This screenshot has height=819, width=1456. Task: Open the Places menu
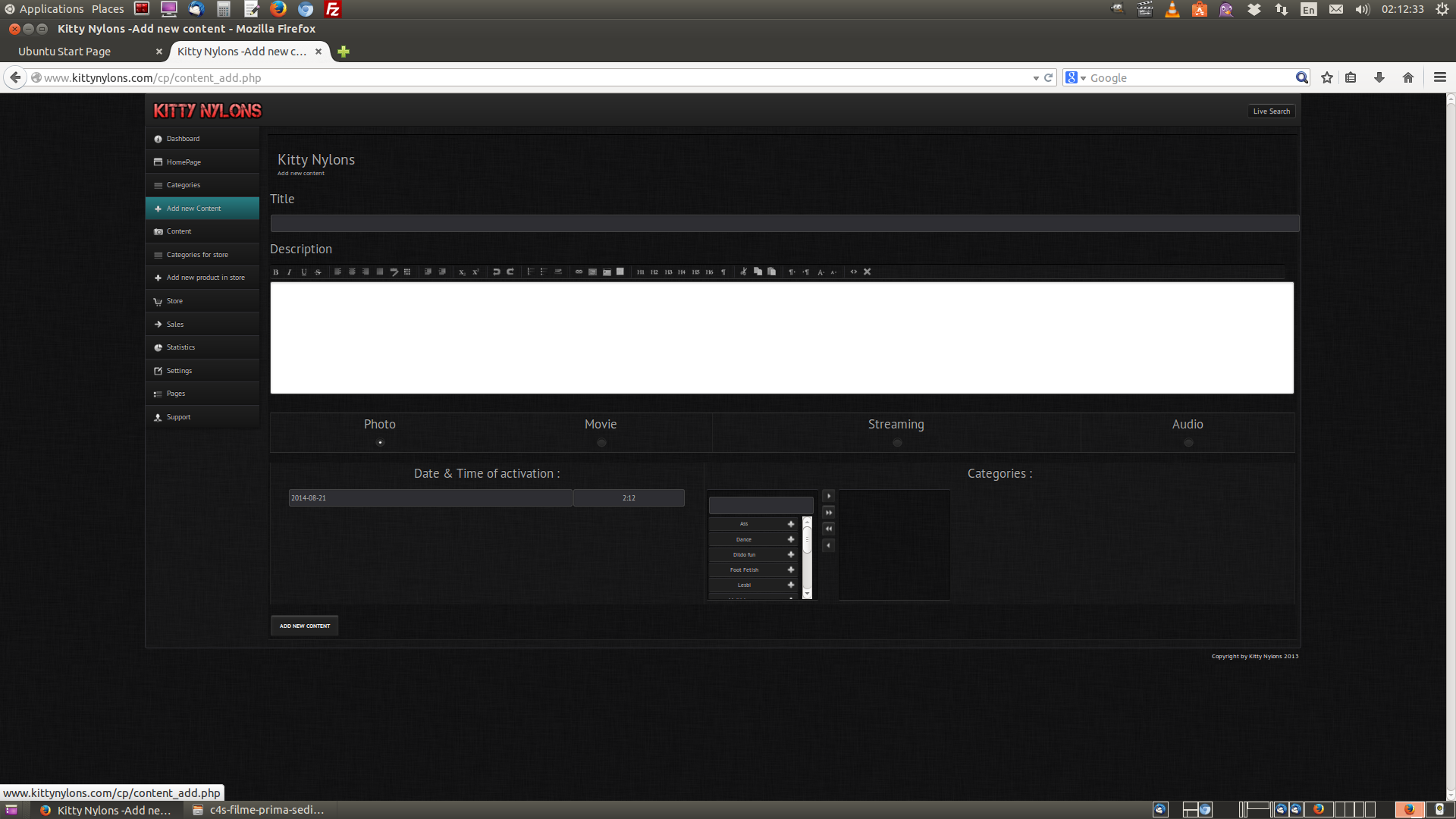(108, 9)
